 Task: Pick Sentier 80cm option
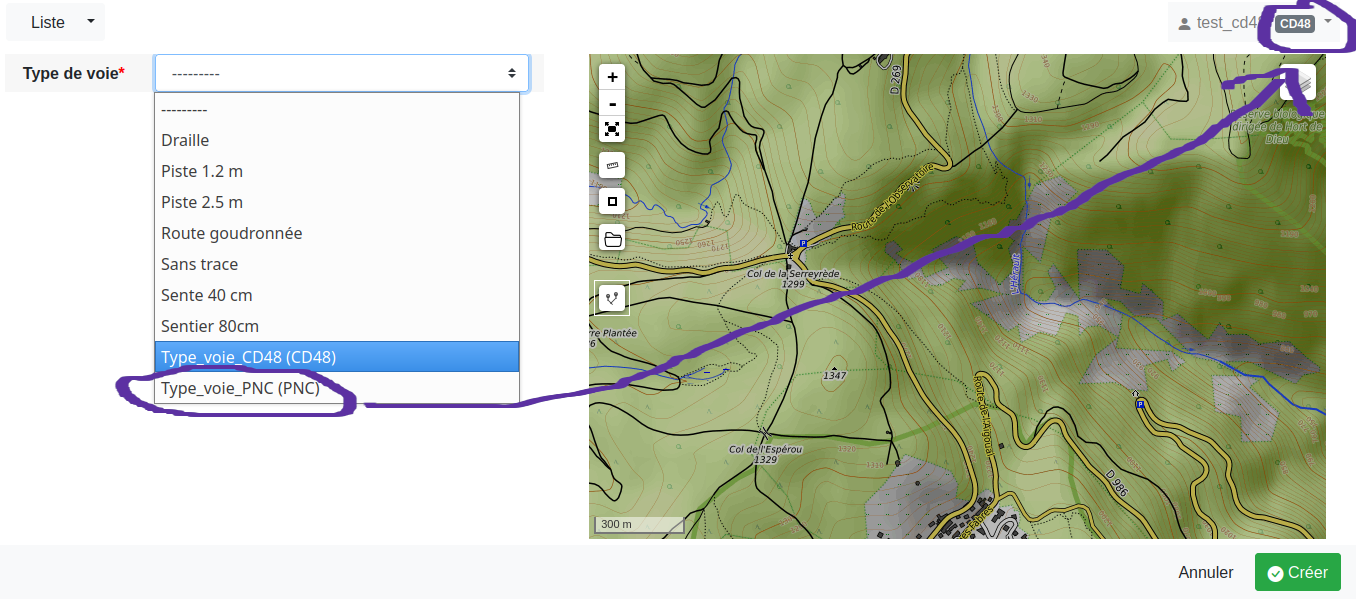tap(337, 326)
